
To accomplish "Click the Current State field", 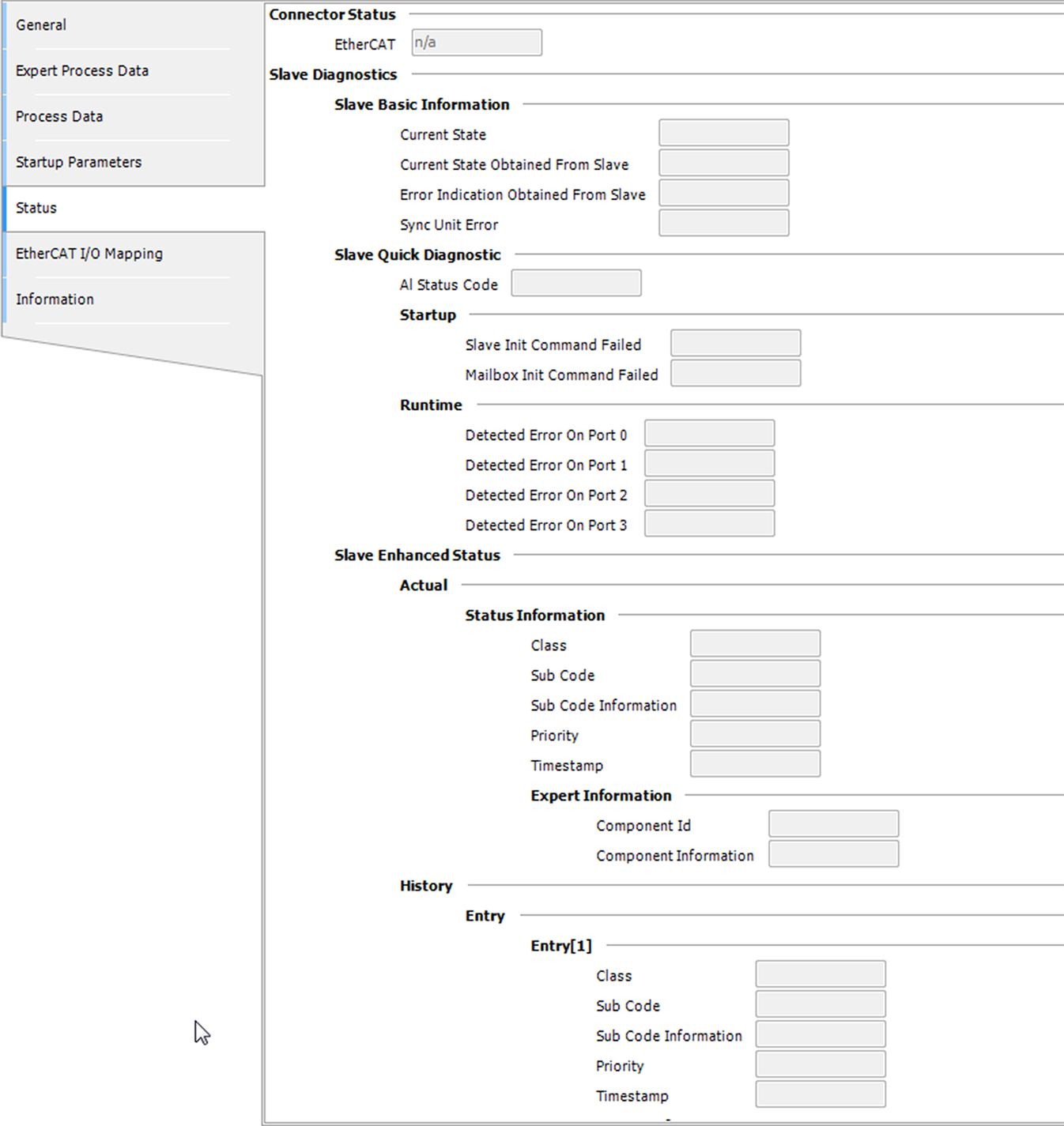I will (723, 133).
